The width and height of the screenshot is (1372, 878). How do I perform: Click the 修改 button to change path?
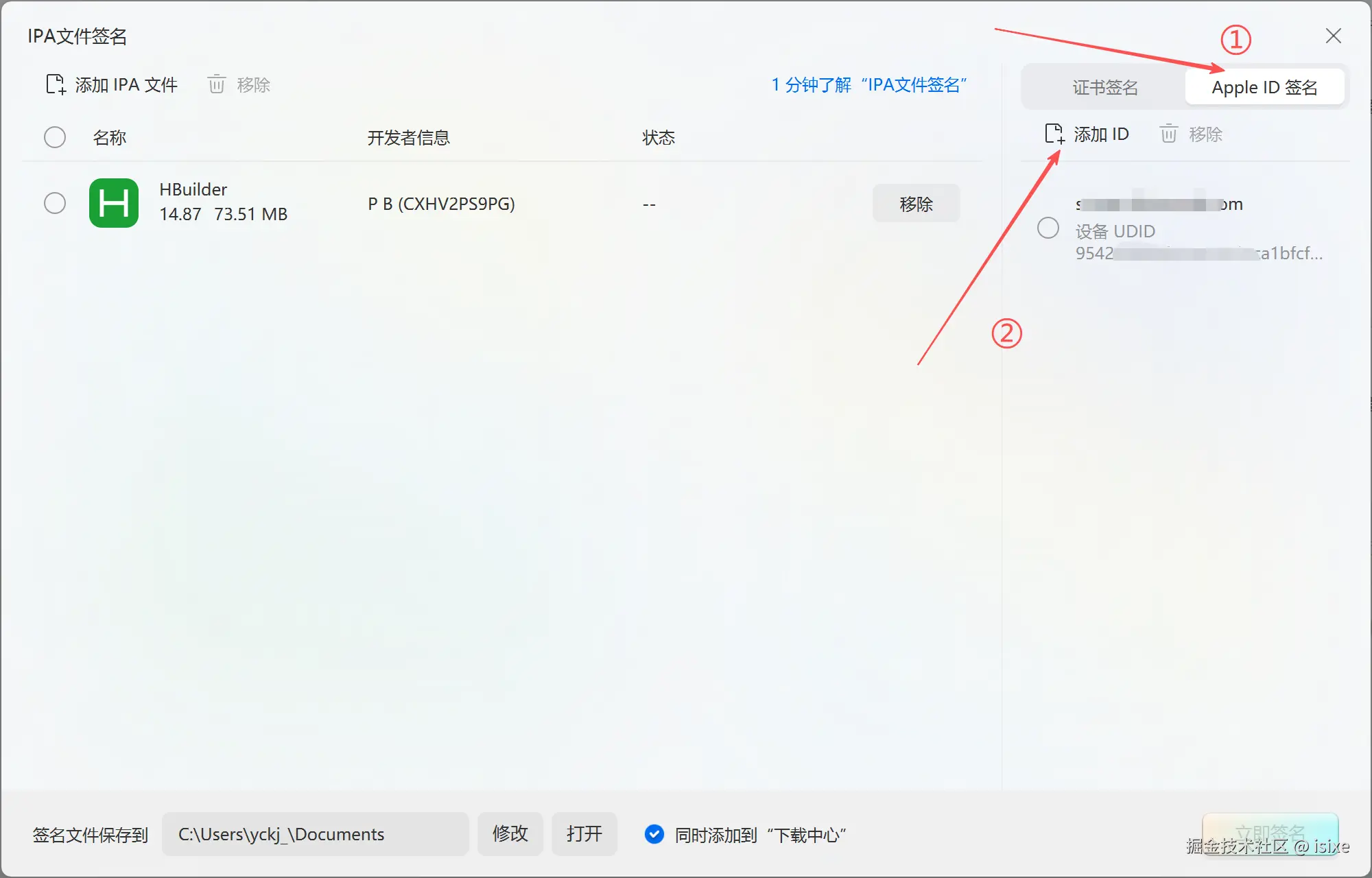pos(510,834)
